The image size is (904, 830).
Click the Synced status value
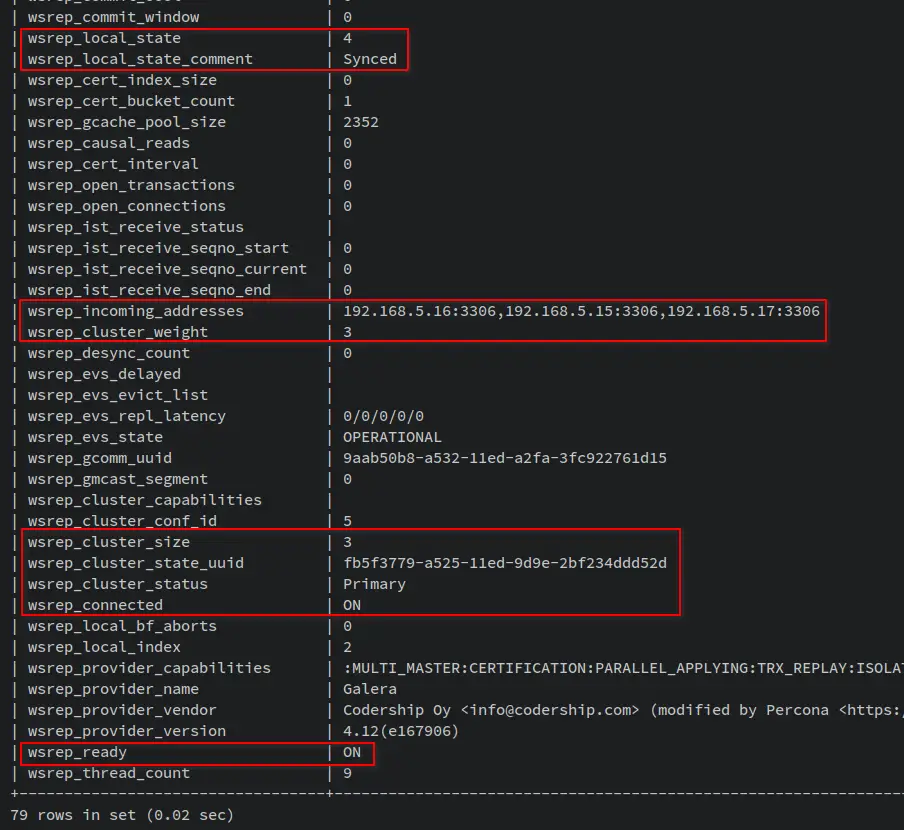370,59
